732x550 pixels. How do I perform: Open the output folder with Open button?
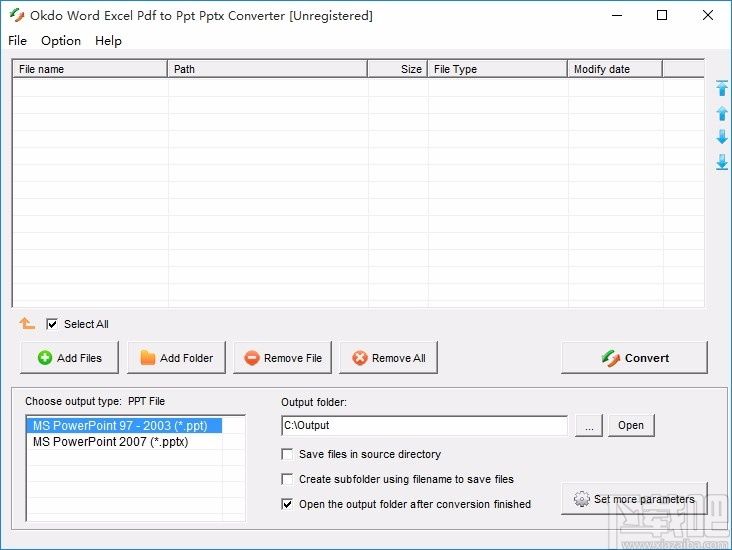[x=631, y=425]
